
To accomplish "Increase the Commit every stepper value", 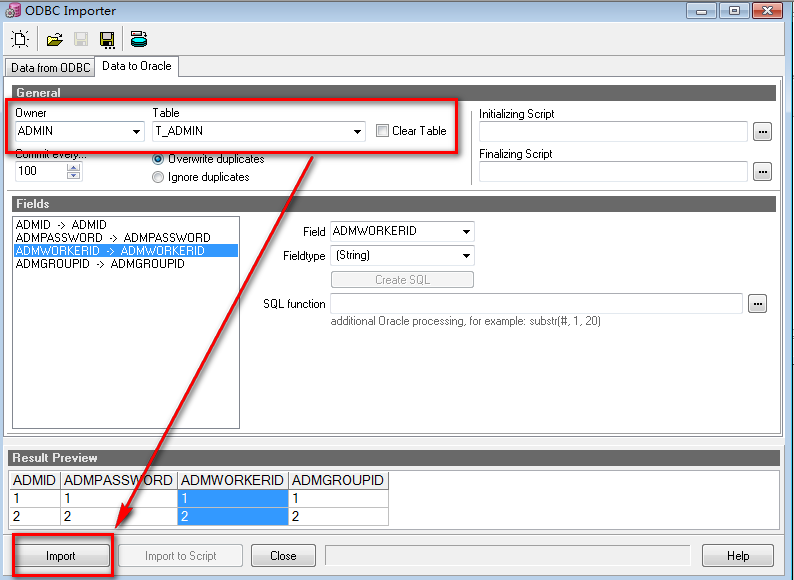I will (x=74, y=167).
